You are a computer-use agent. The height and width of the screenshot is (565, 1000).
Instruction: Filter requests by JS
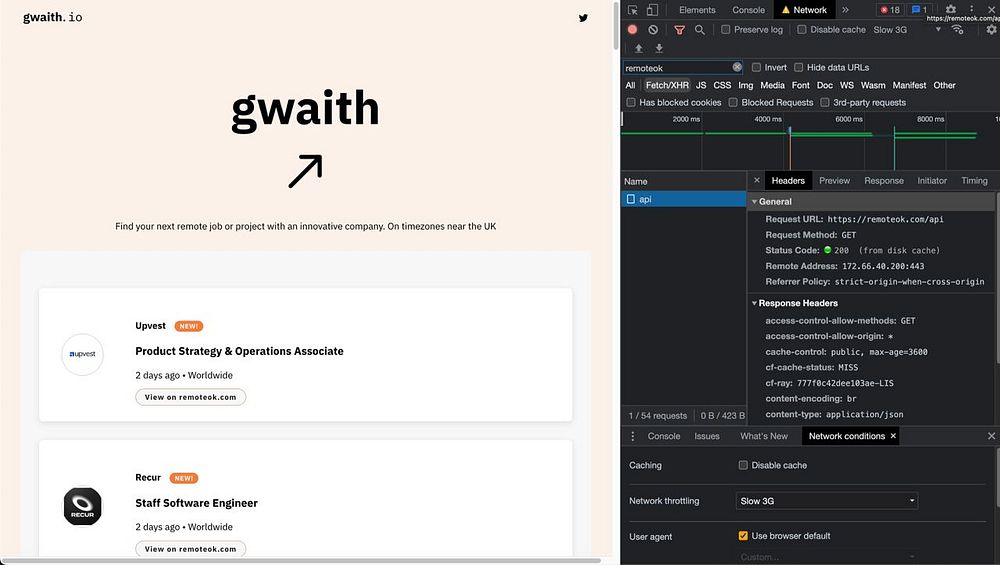click(701, 85)
